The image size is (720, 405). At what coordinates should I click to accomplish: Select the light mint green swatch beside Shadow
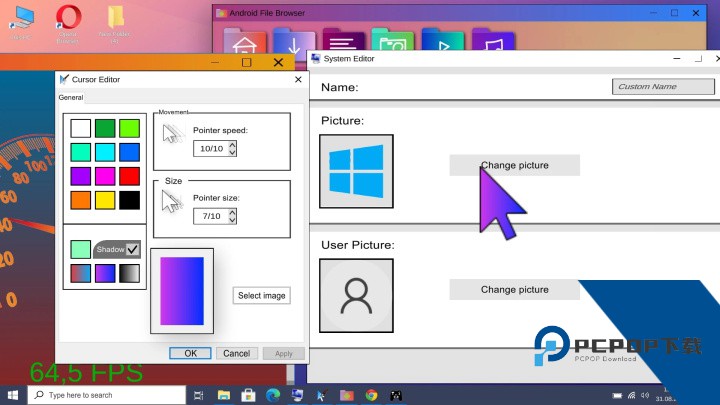(x=80, y=249)
